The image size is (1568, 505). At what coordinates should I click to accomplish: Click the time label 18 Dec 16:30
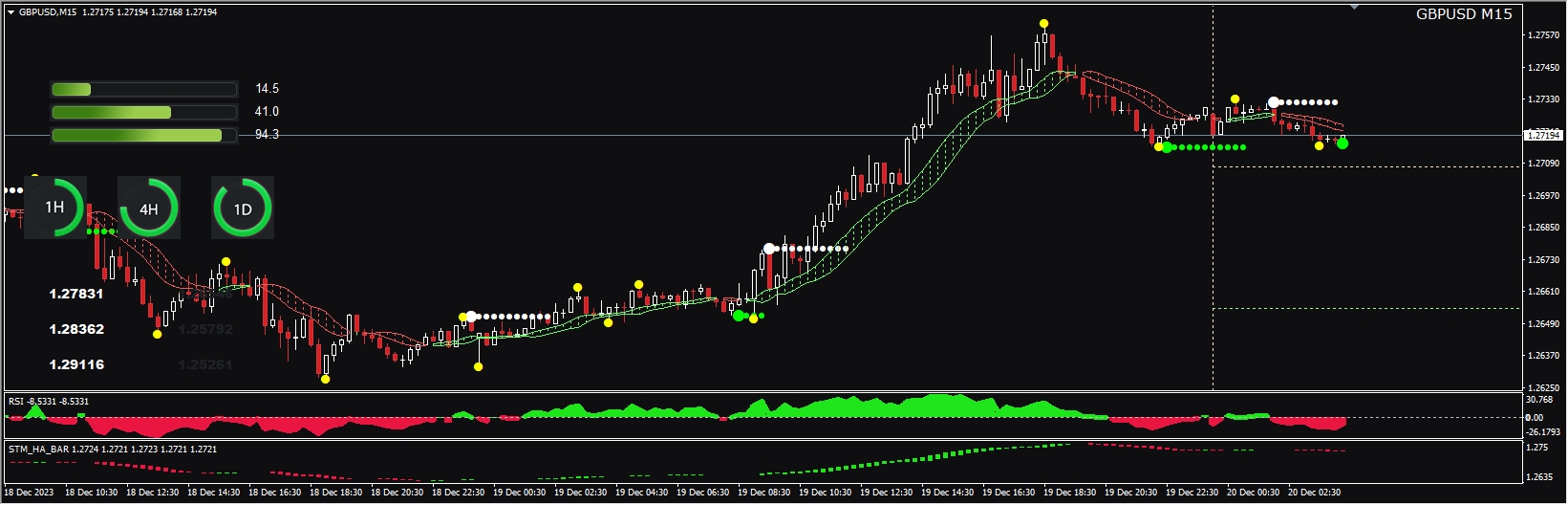click(274, 493)
